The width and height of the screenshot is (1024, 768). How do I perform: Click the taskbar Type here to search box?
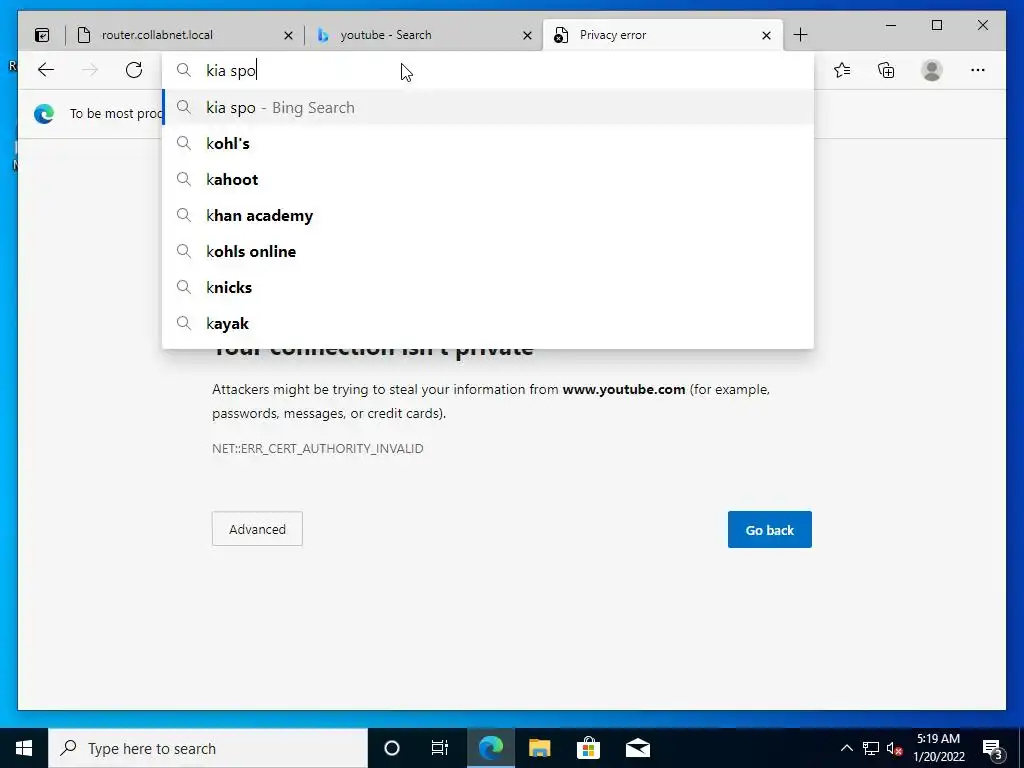click(208, 748)
